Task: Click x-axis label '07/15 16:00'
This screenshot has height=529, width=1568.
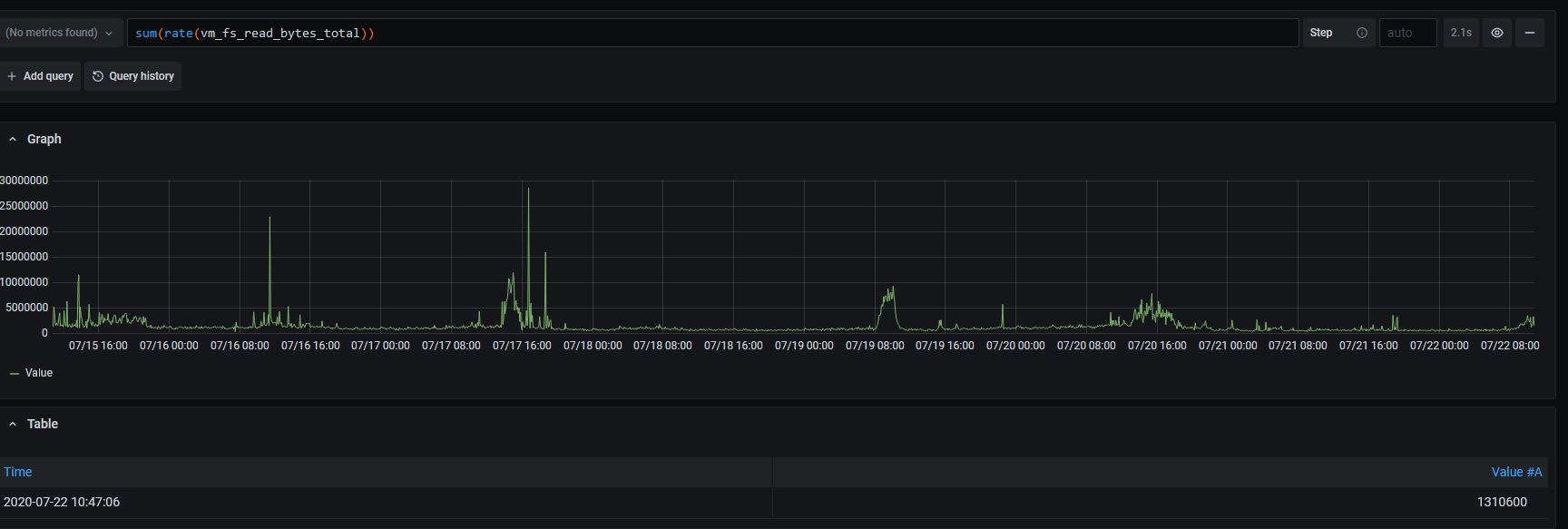Action: coord(98,346)
